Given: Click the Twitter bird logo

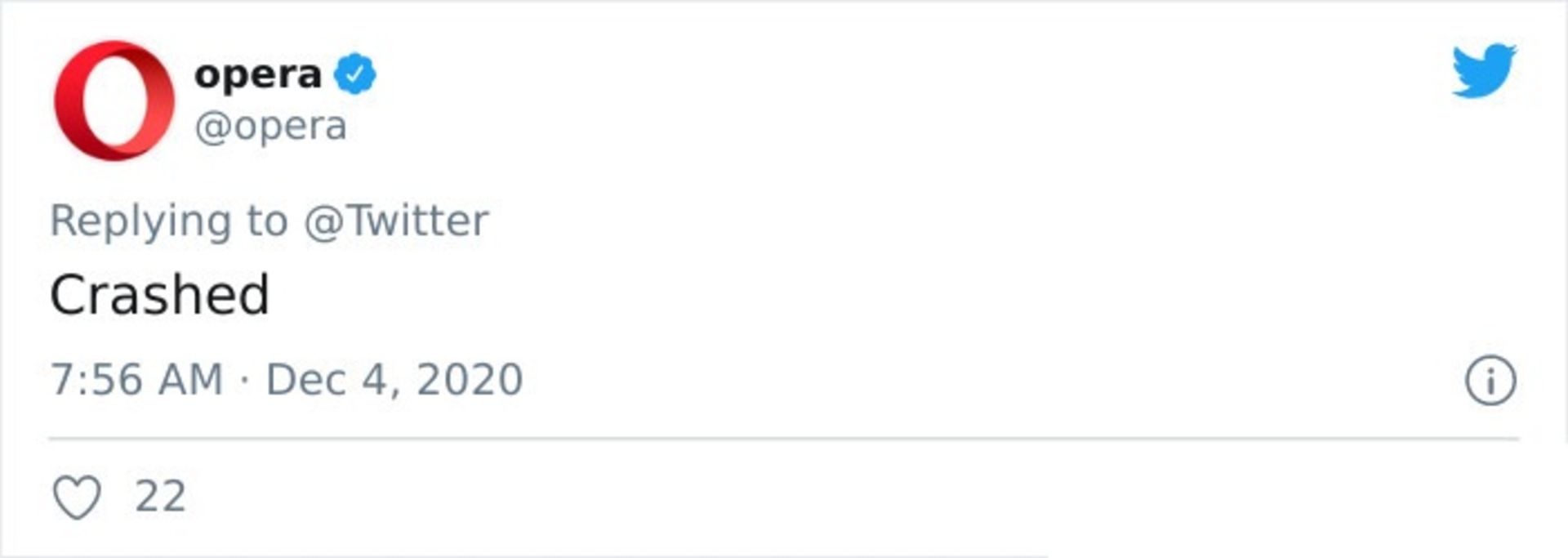Looking at the screenshot, I should [x=1483, y=70].
